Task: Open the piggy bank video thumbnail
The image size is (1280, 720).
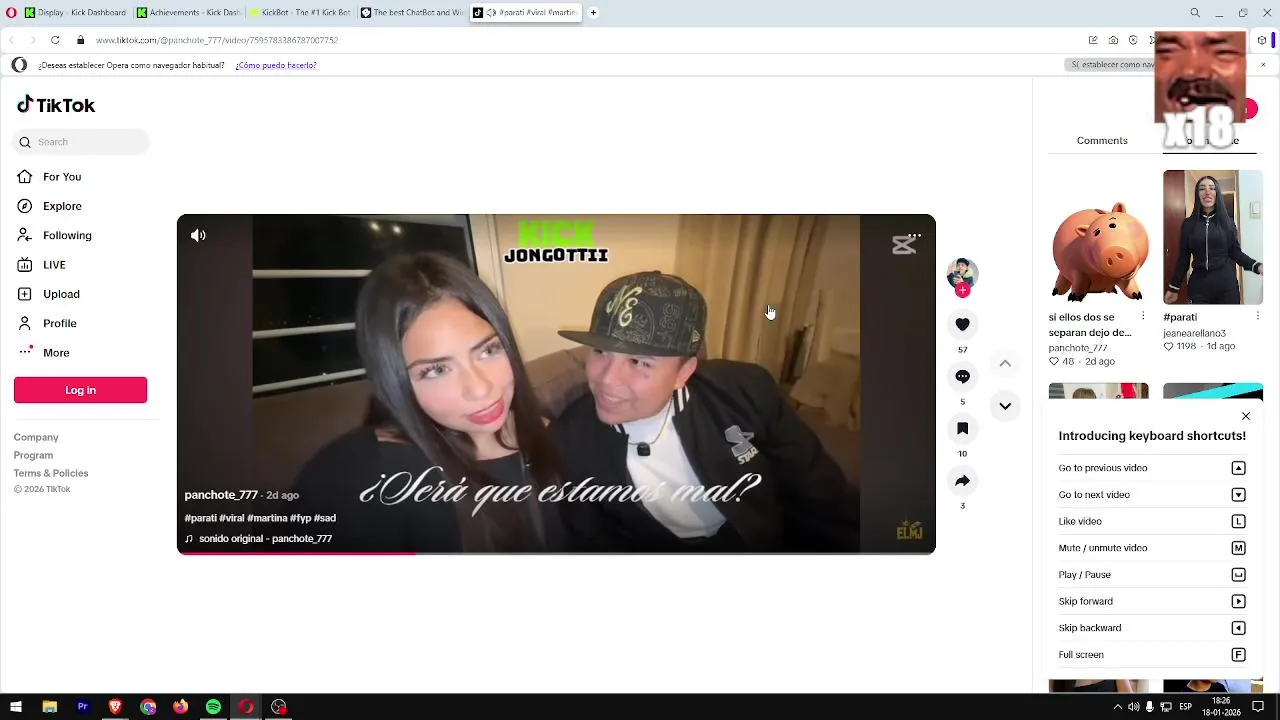Action: (x=1098, y=237)
